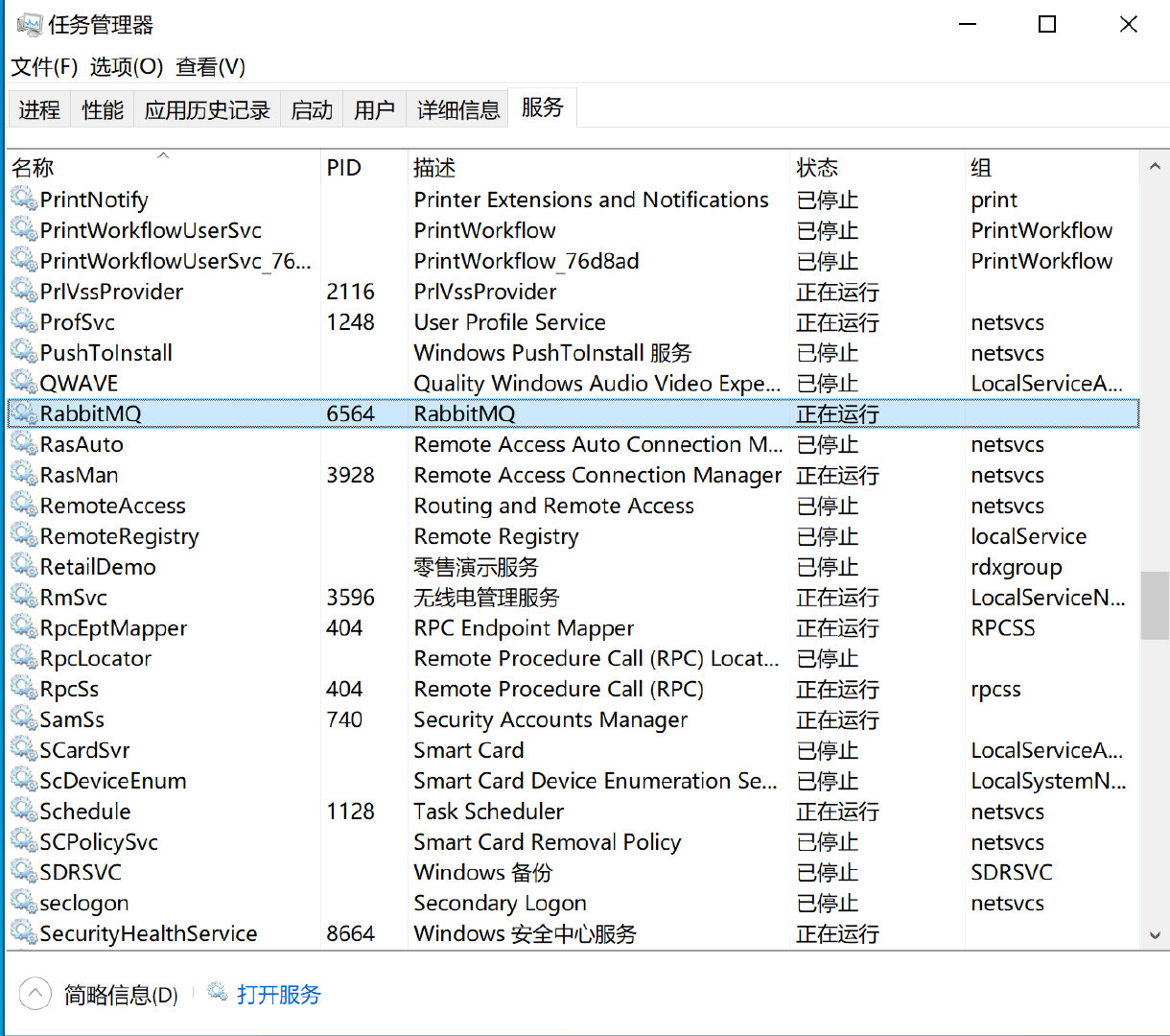Open the 查看(V) menu
The width and height of the screenshot is (1170, 1036).
pyautogui.click(x=211, y=67)
